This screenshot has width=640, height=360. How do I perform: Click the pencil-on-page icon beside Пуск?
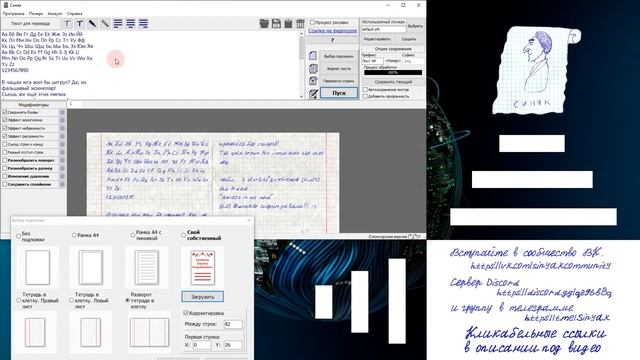[313, 93]
